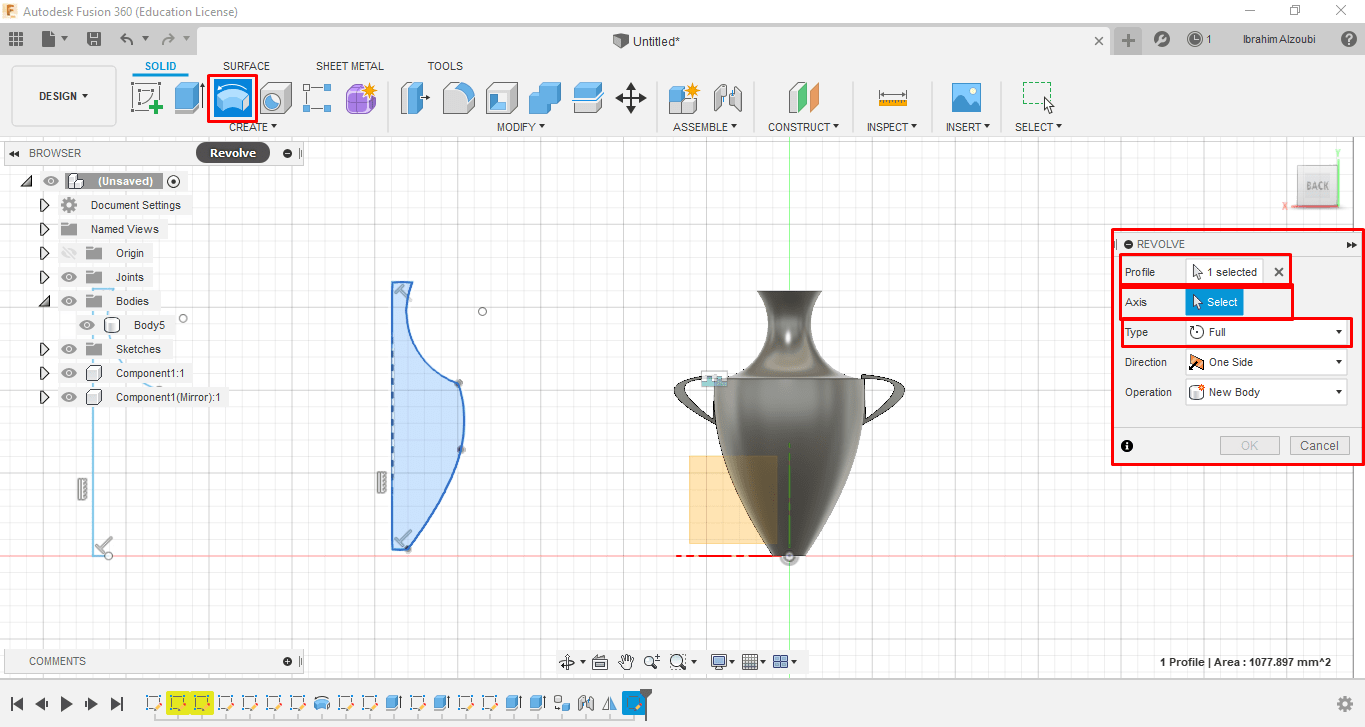Click the Axis Select button

[1215, 302]
